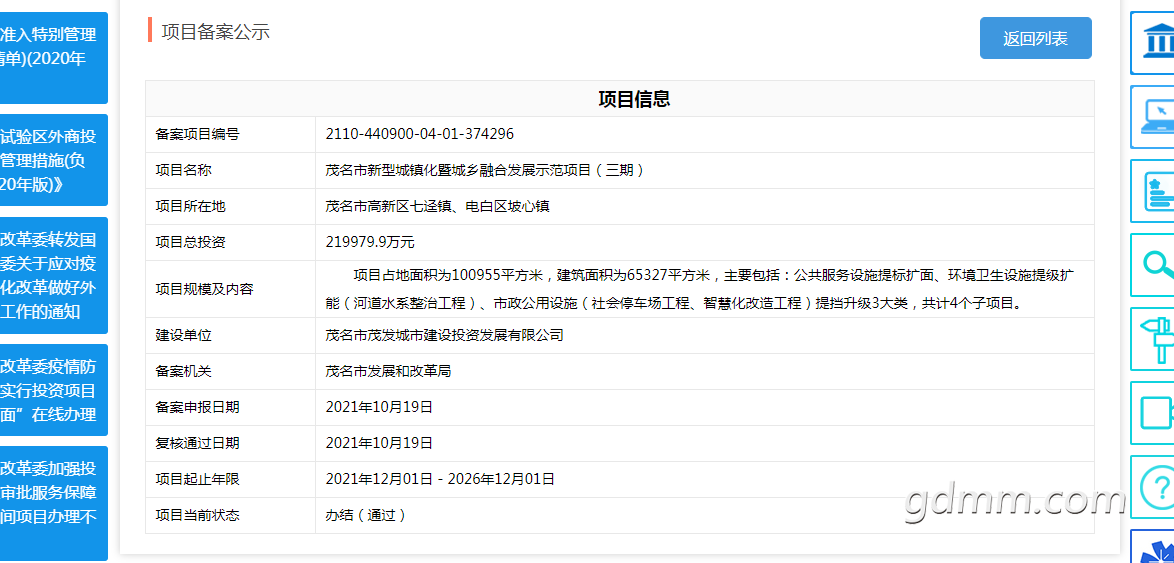This screenshot has height=563, width=1174.
Task: Click the status value 办结（通过）
Action: [x=365, y=515]
